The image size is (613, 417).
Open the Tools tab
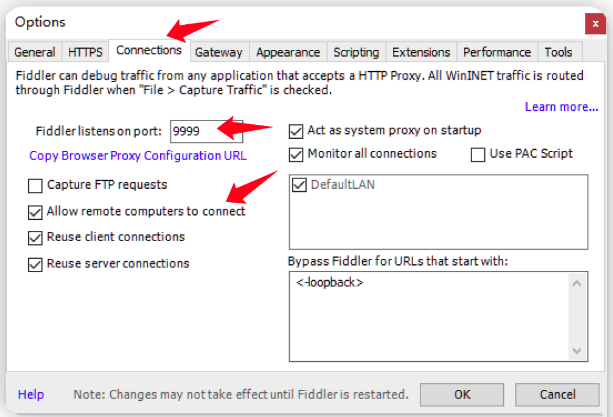558,52
